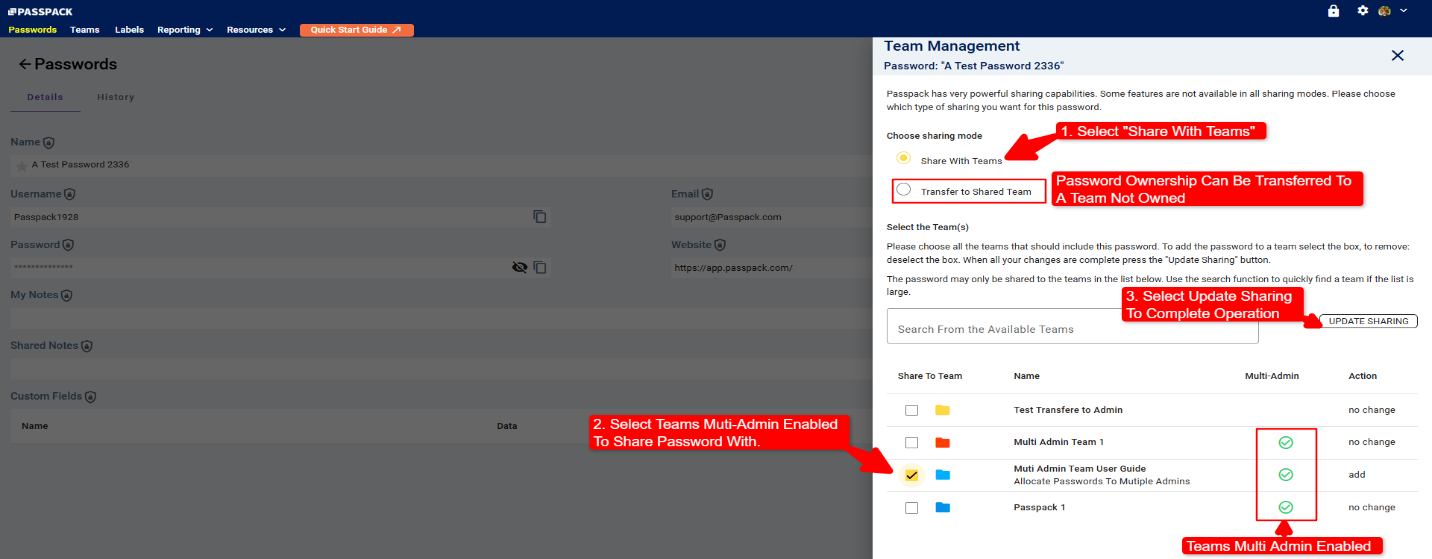Click the Share To Team column header
This screenshot has width=1432, height=559.
coord(930,376)
